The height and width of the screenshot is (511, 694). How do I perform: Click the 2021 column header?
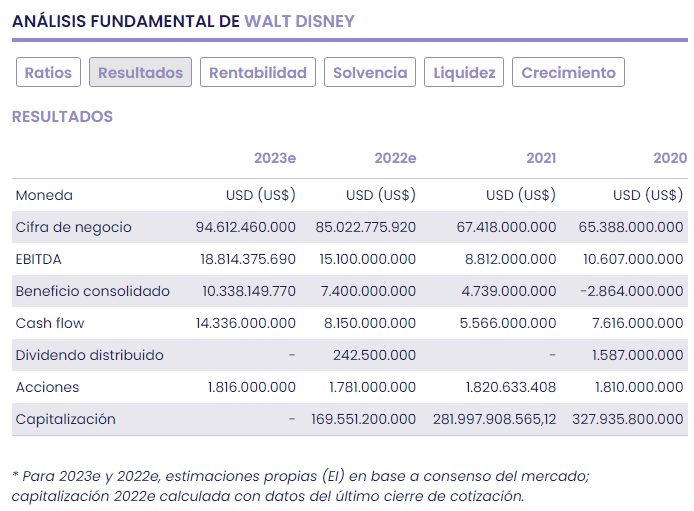point(541,158)
